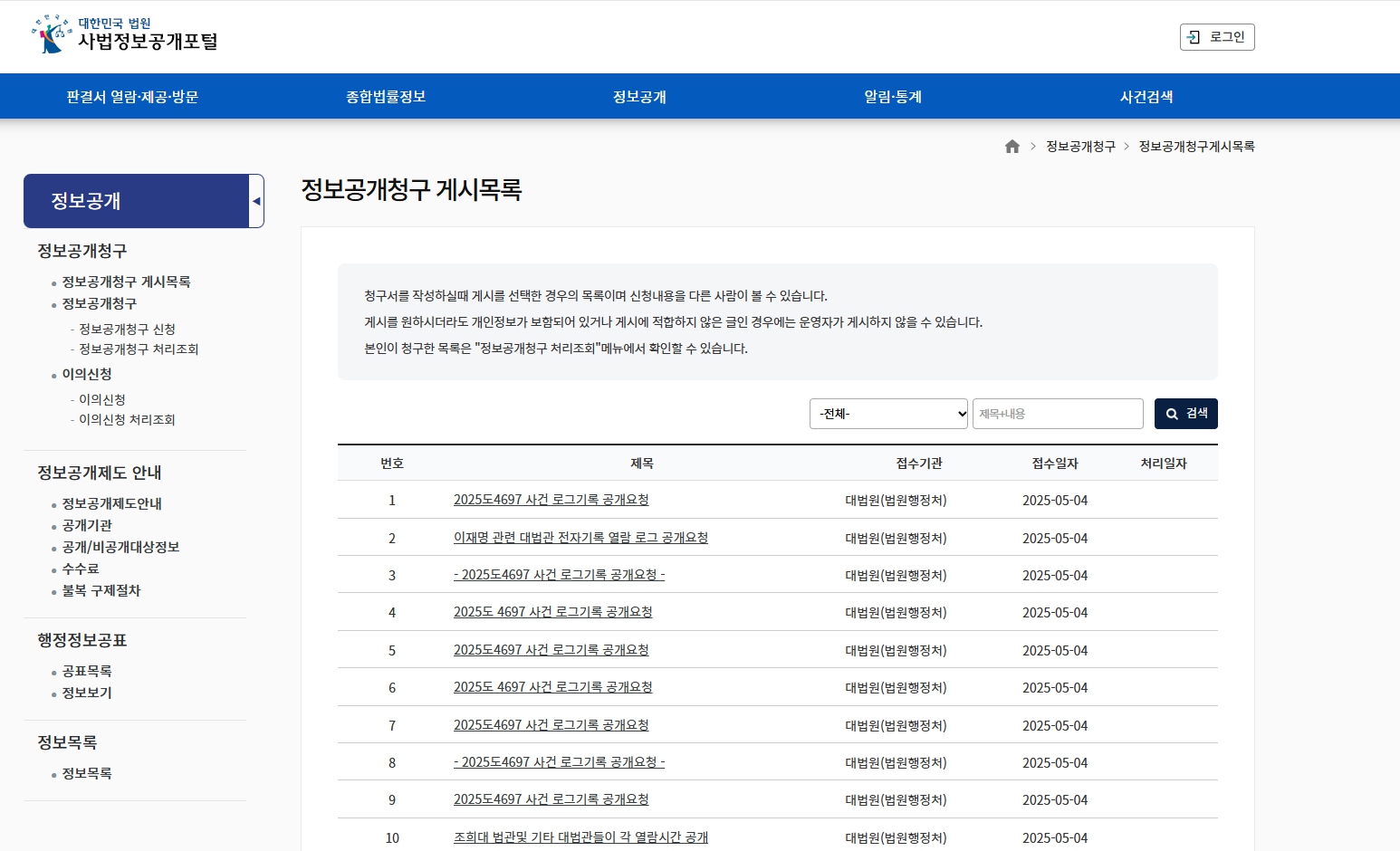
Task: Click the bullet icon next to 공표목록
Action: coord(54,671)
